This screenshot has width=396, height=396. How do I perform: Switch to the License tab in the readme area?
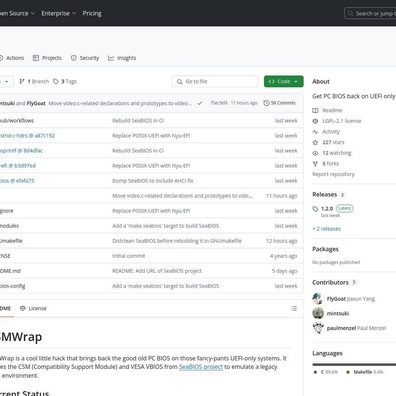[x=33, y=308]
